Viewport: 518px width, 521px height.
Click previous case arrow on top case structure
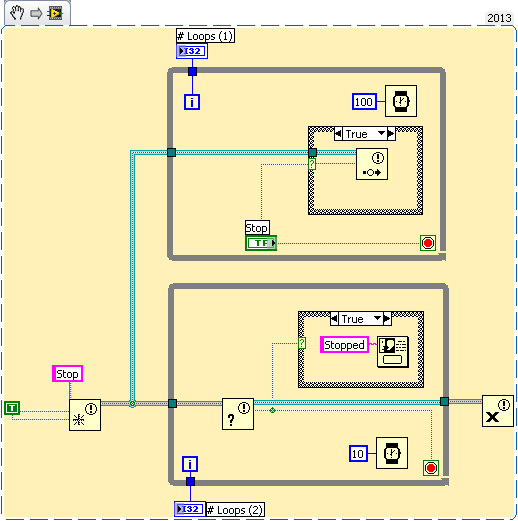pyautogui.click(x=338, y=134)
